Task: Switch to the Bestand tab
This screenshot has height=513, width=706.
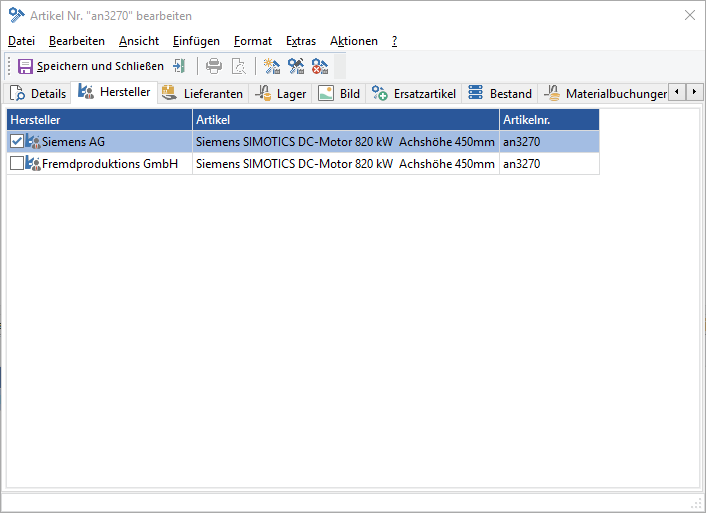Action: (x=500, y=93)
